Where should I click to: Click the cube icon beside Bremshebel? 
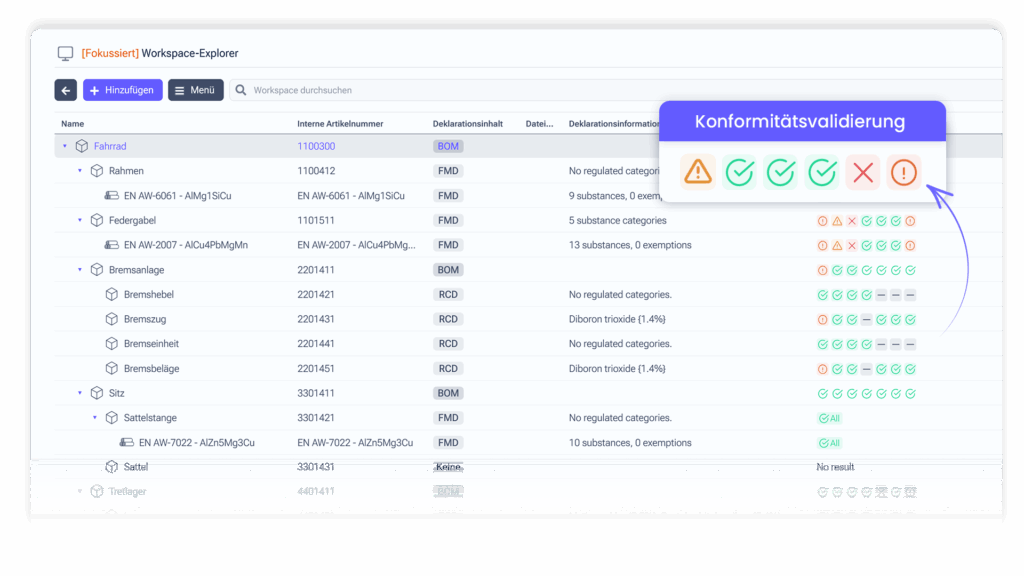tap(110, 294)
